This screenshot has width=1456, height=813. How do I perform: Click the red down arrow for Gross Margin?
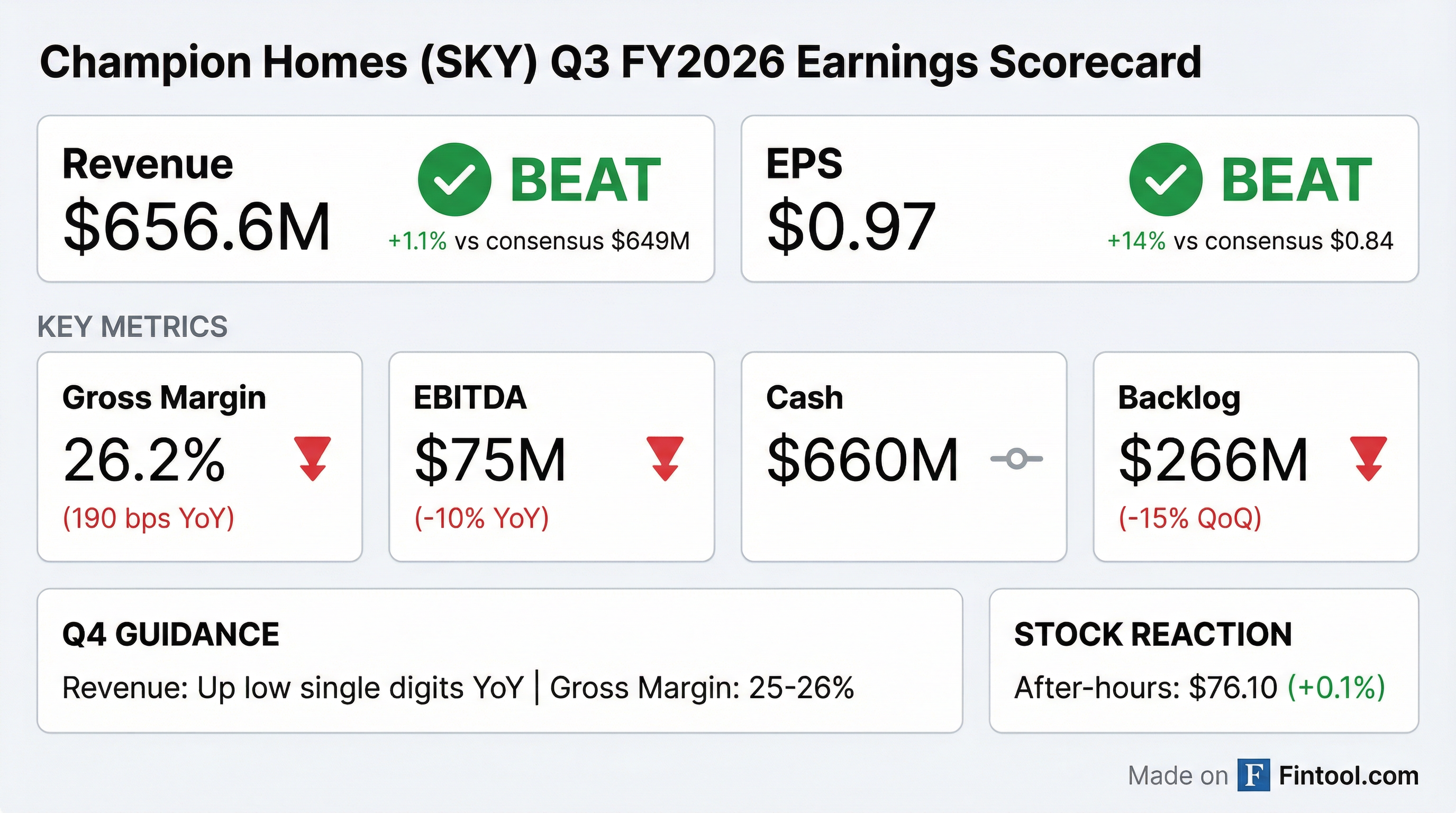[x=313, y=458]
